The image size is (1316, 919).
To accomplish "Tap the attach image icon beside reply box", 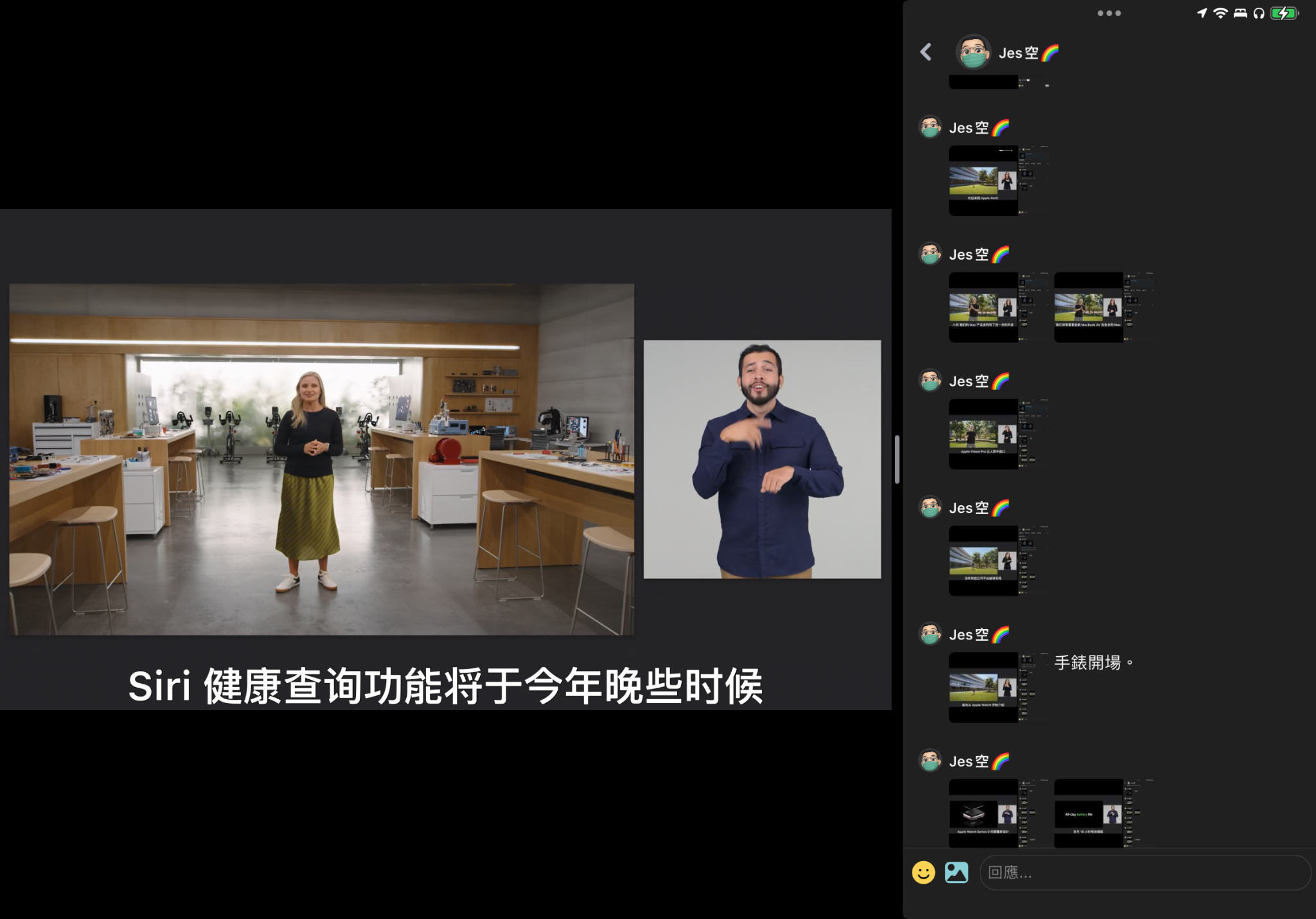I will tap(956, 872).
